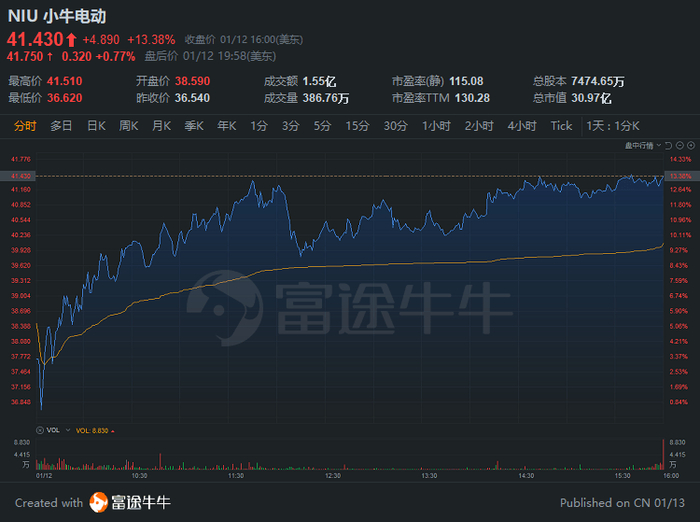Click the 最低价 value 36.620
This screenshot has height=522, width=700.
pos(65,98)
